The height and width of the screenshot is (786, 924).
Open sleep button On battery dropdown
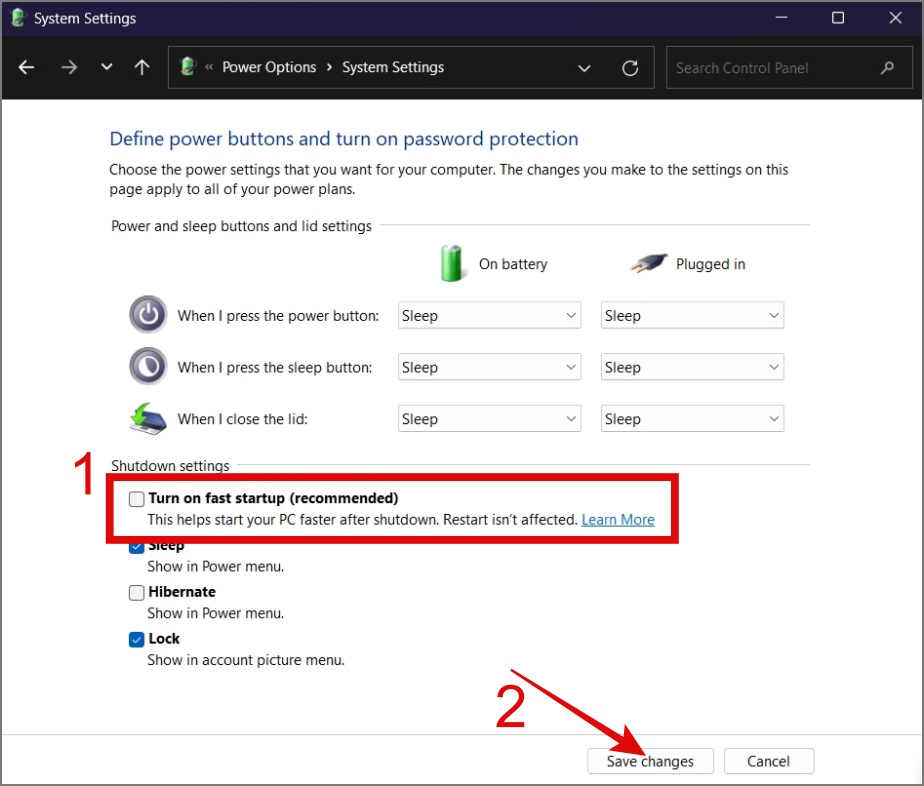pyautogui.click(x=489, y=368)
